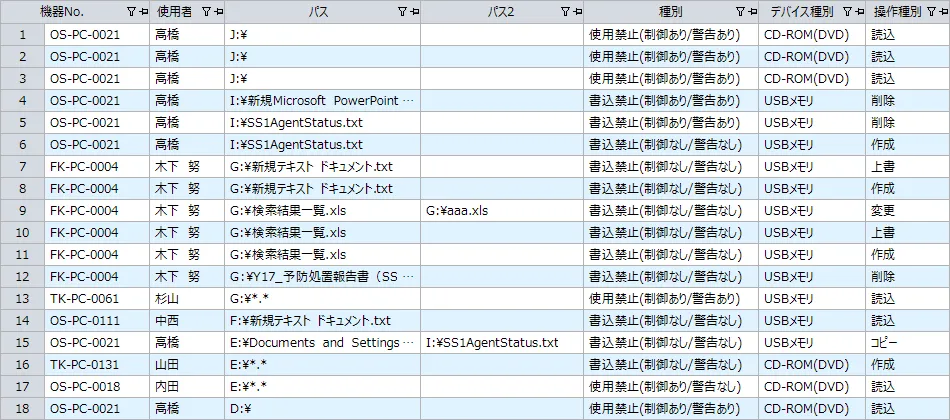Sort by 操作種別 column header
950x420 pixels.
pos(898,12)
